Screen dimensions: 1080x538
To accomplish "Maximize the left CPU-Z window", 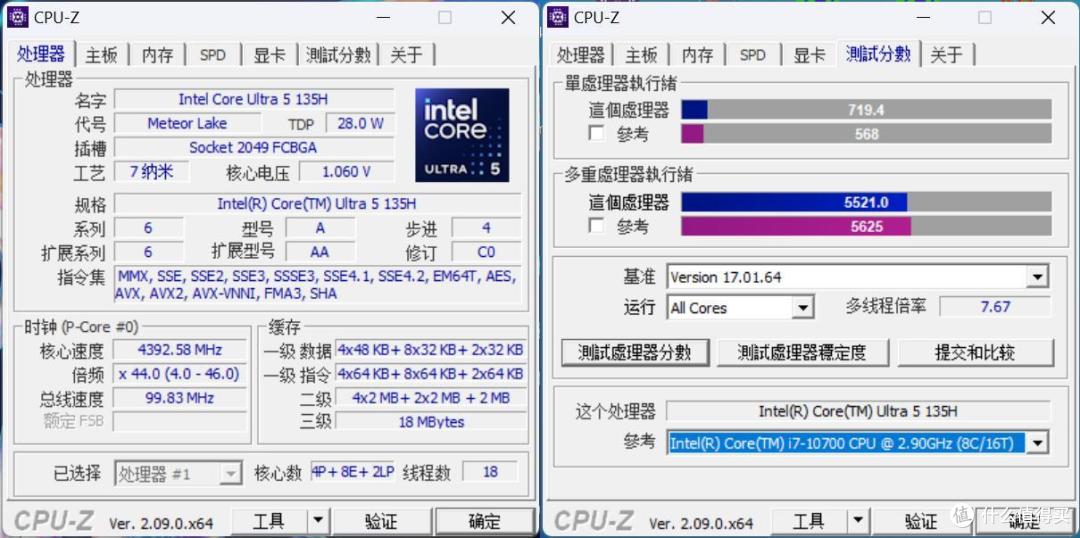I will [445, 18].
